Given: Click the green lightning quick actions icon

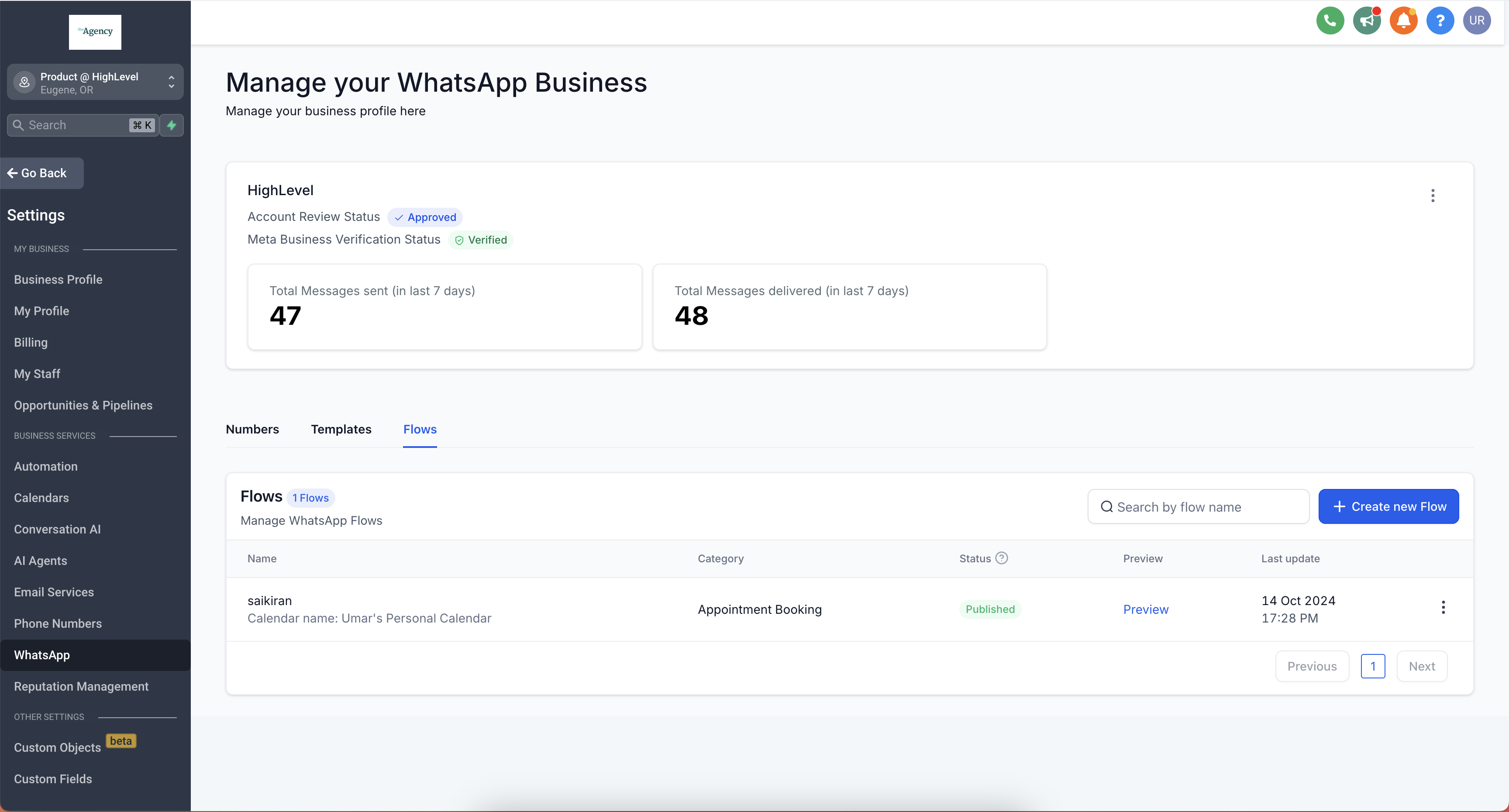Looking at the screenshot, I should coord(172,125).
